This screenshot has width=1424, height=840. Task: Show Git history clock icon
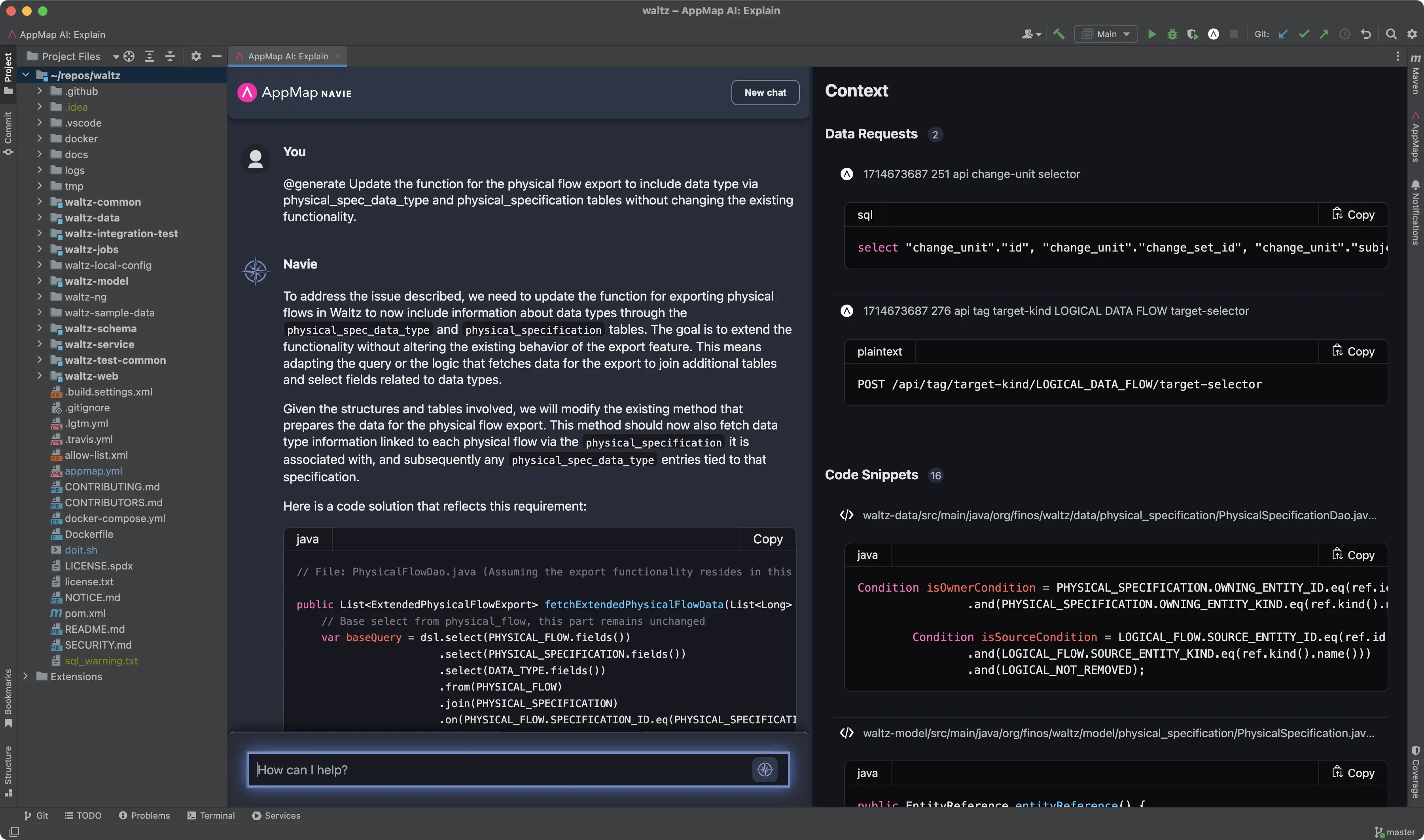pyautogui.click(x=1345, y=34)
